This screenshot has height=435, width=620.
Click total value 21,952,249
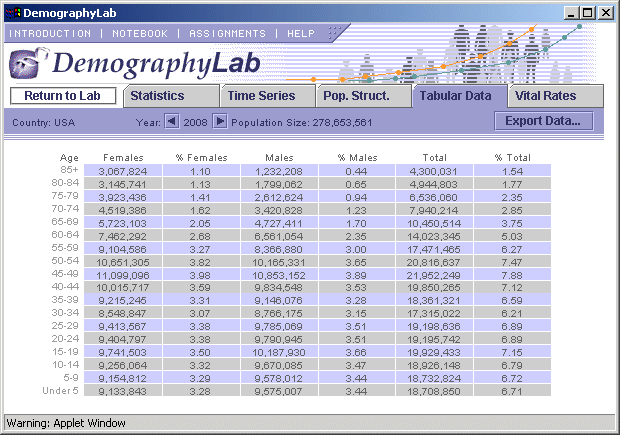click(x=433, y=276)
